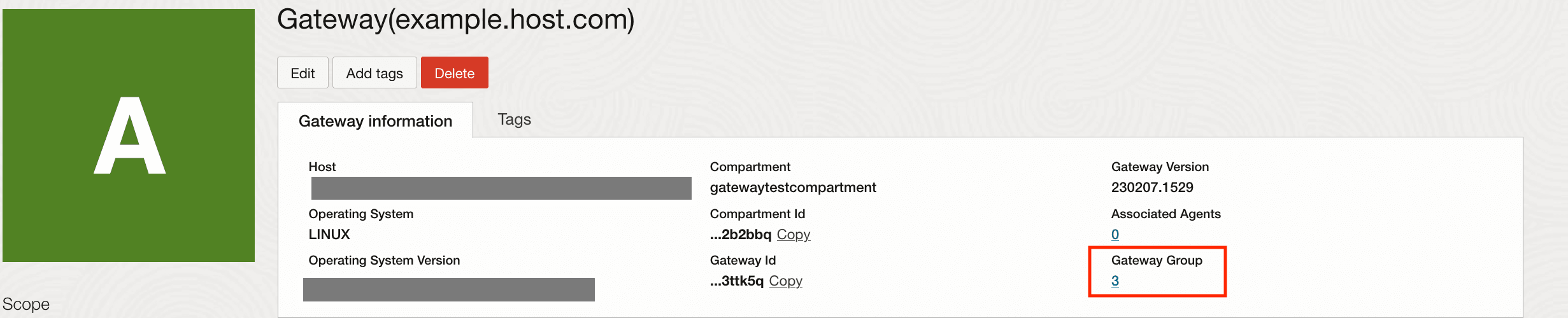The width and height of the screenshot is (1568, 318).
Task: Click the Gateway Version number 230207.1529
Action: point(1152,188)
